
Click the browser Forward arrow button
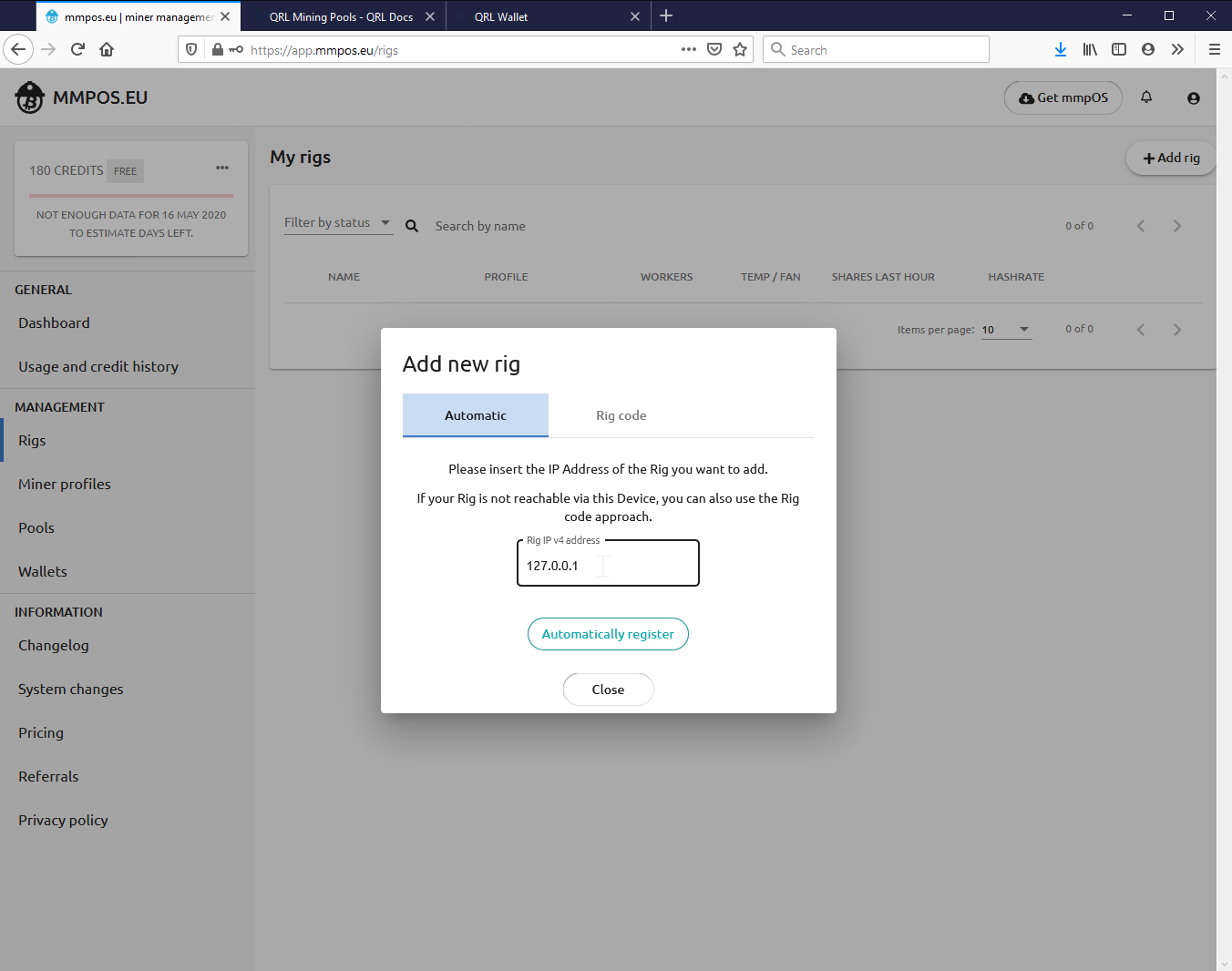point(48,49)
